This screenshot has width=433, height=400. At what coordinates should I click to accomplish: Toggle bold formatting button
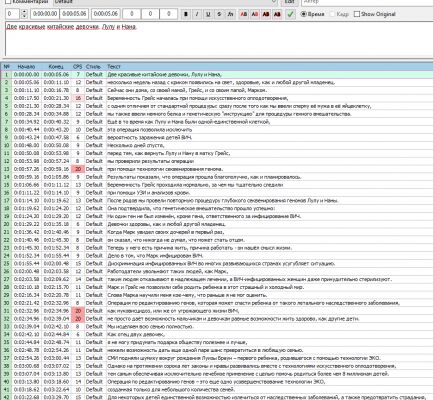point(186,14)
